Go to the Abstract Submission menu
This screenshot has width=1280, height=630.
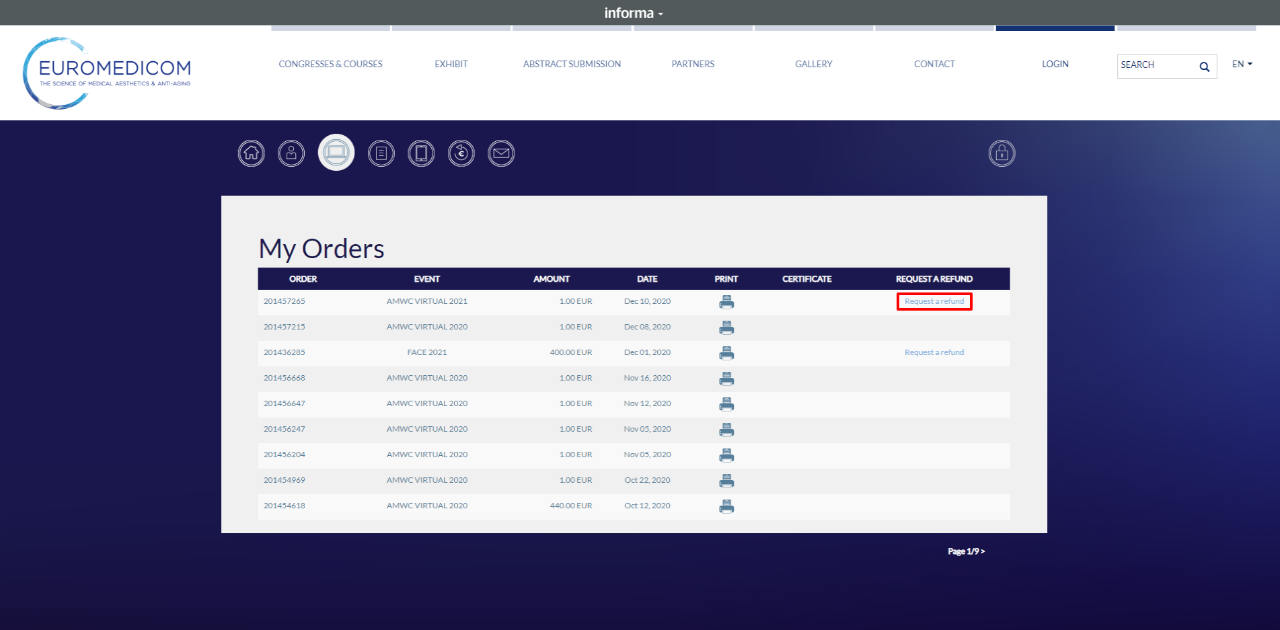click(x=572, y=64)
